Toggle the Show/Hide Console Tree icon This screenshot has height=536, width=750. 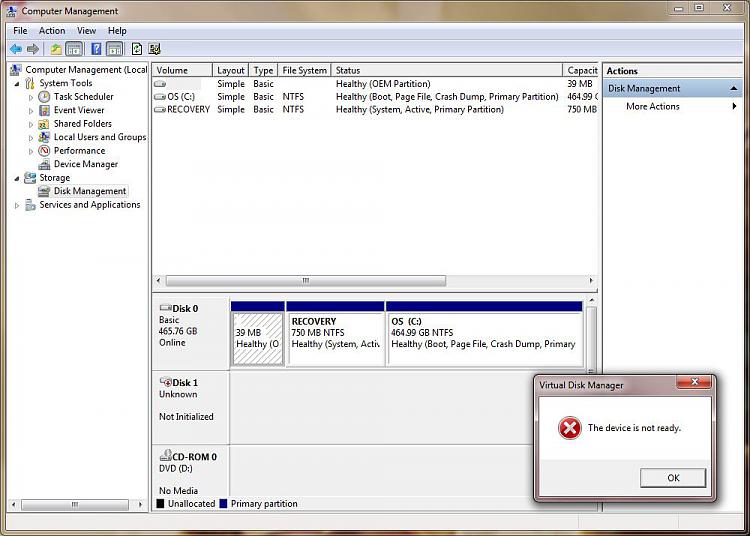click(74, 49)
